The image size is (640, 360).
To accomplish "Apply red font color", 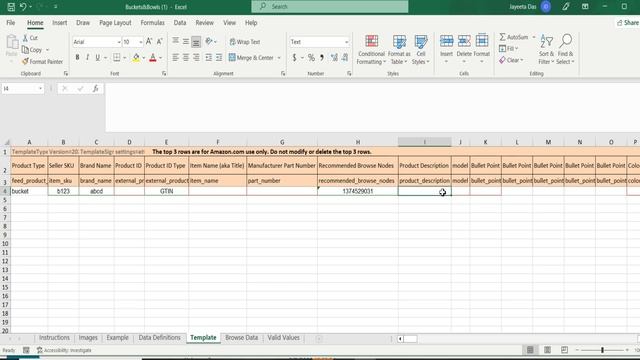I will pyautogui.click(x=153, y=58).
